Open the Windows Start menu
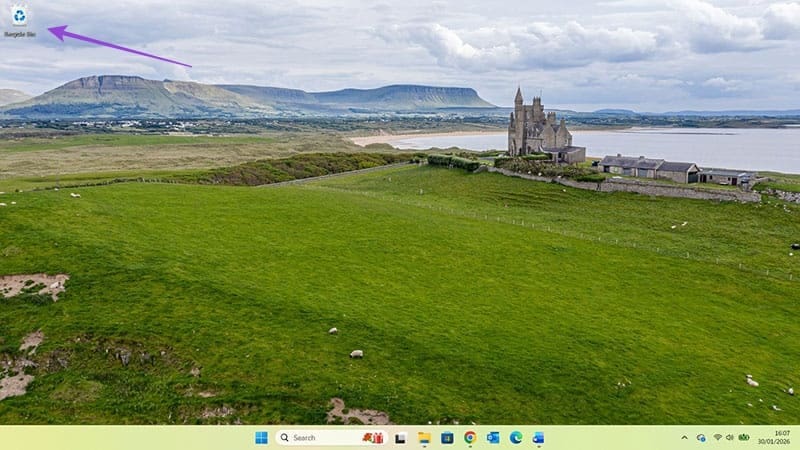 [261, 438]
